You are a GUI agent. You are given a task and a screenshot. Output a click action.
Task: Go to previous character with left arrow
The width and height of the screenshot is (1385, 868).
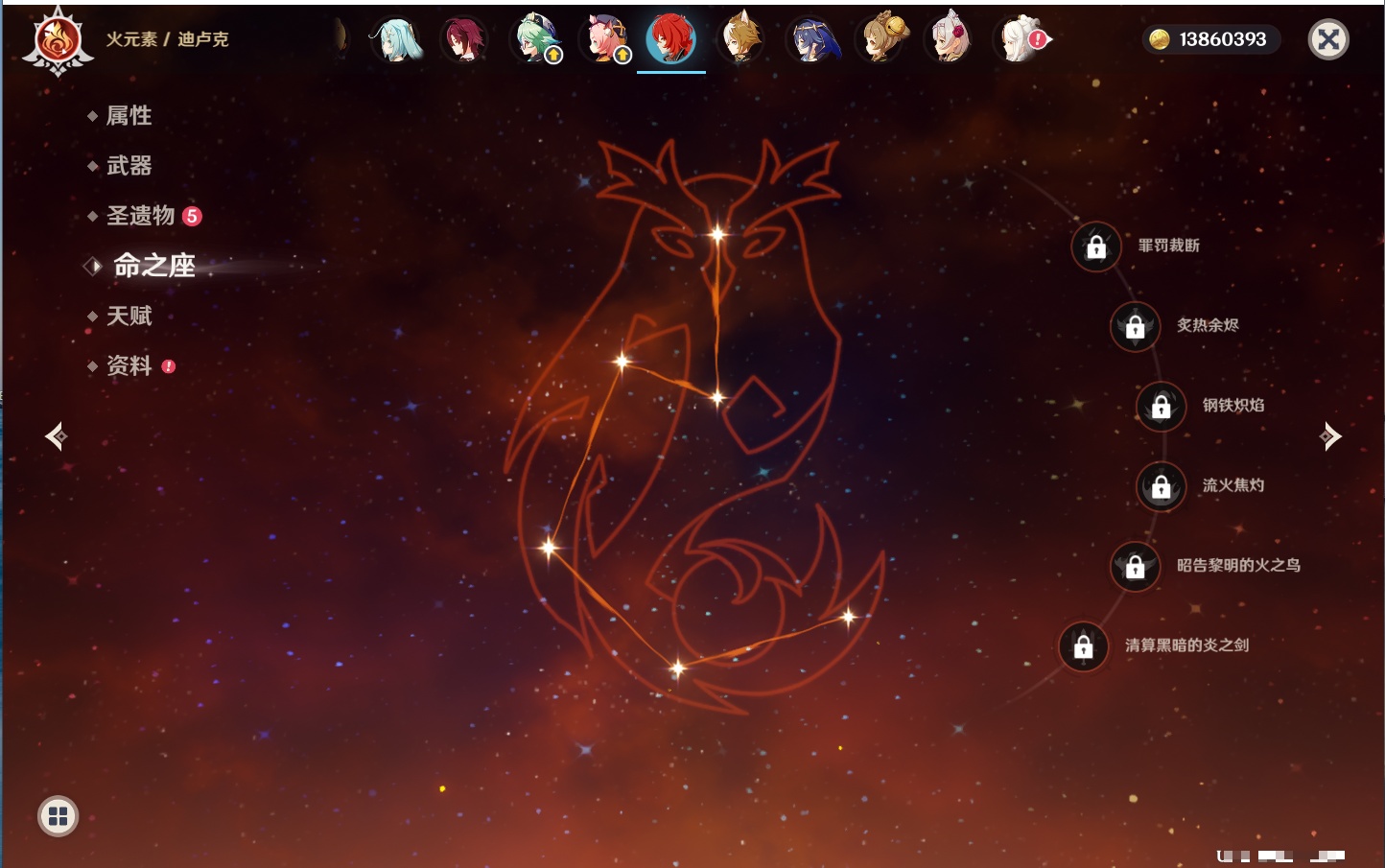click(x=56, y=436)
